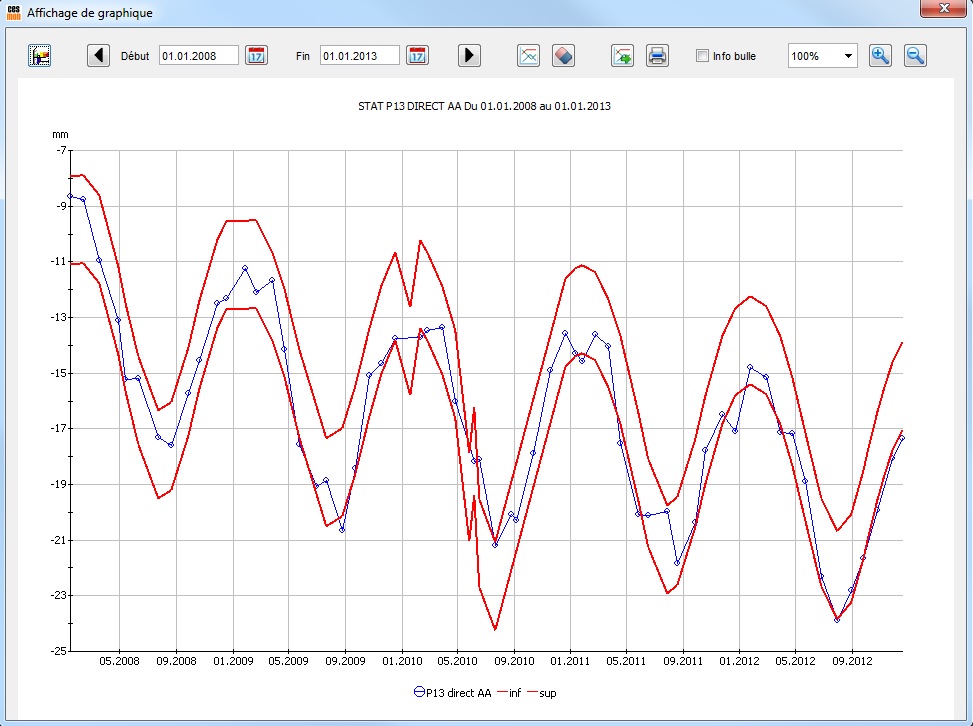Screen dimensions: 973x726
Task: Advance to next period with right arrow
Action: [x=469, y=56]
